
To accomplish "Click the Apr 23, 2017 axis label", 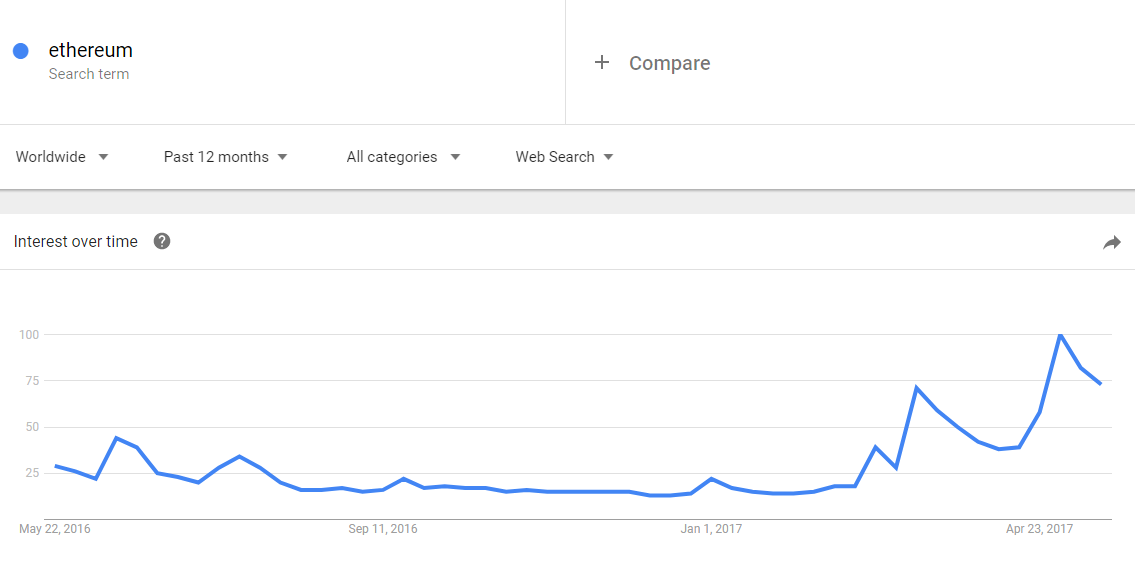I will pos(1039,529).
